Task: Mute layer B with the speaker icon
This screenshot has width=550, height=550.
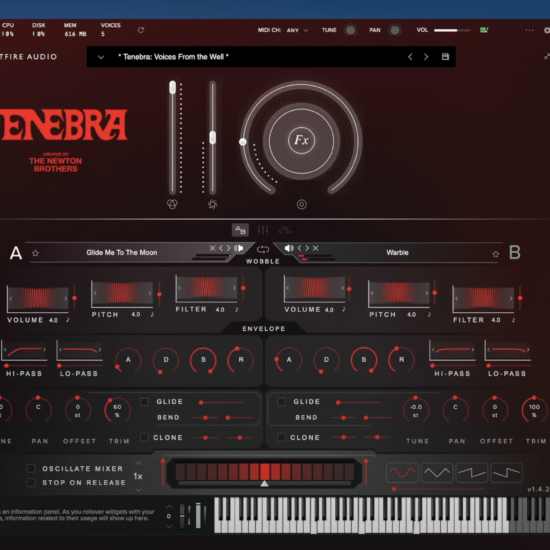Action: 289,248
